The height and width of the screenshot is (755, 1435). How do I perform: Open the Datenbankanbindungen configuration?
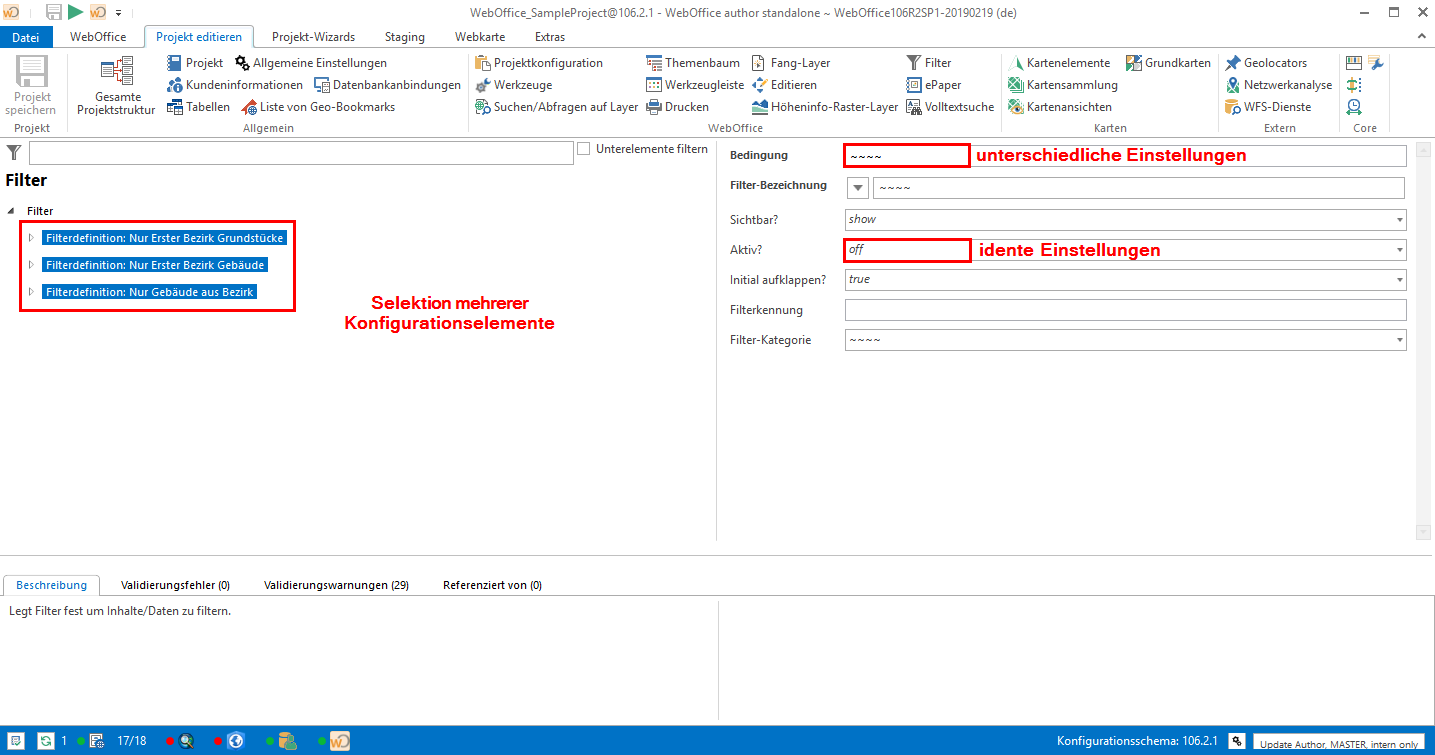[x=387, y=84]
